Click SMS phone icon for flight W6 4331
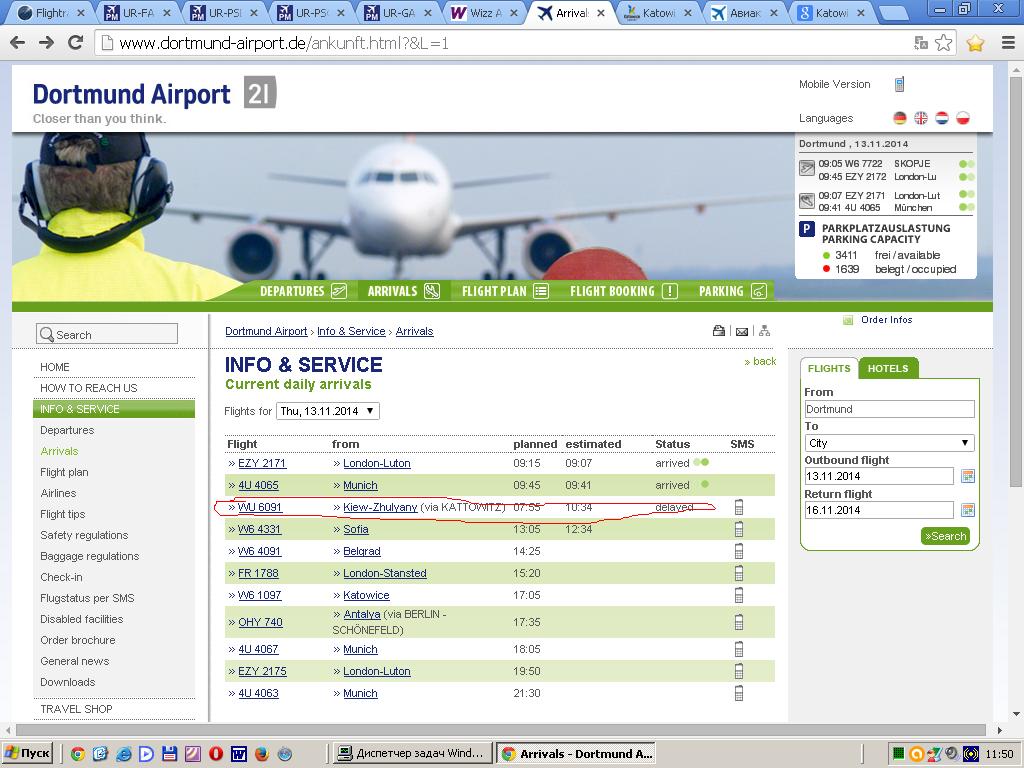The width and height of the screenshot is (1024, 768). pos(739,529)
